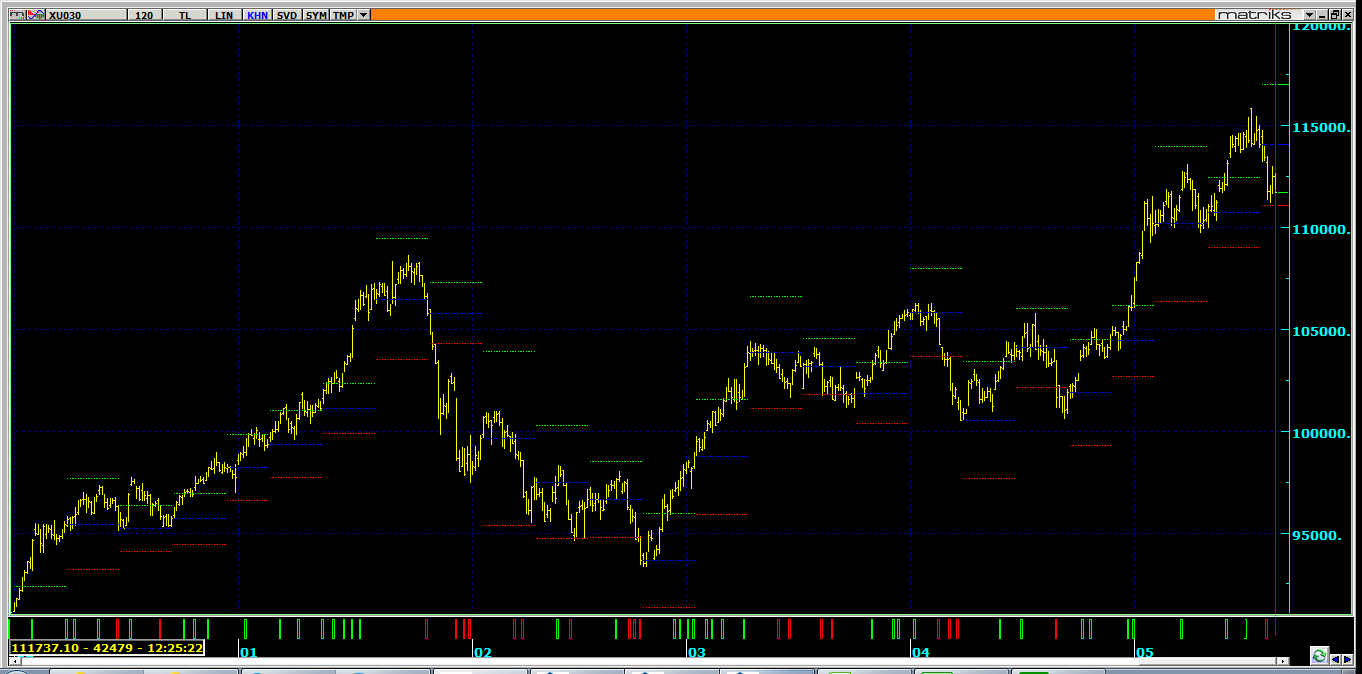This screenshot has height=674, width=1362.
Task: Click the SVD button
Action: (x=287, y=15)
